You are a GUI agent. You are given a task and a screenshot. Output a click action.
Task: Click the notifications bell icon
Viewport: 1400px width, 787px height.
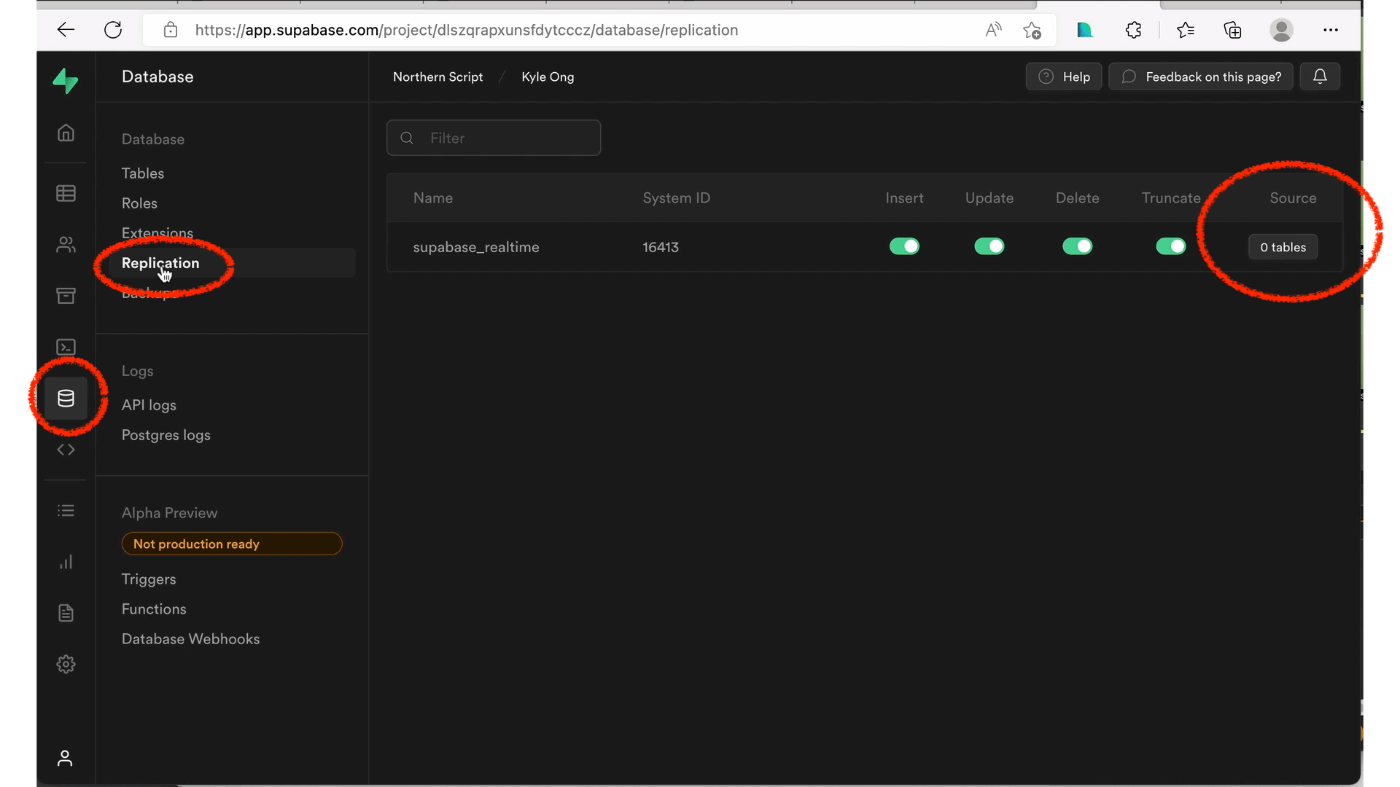(x=1320, y=77)
